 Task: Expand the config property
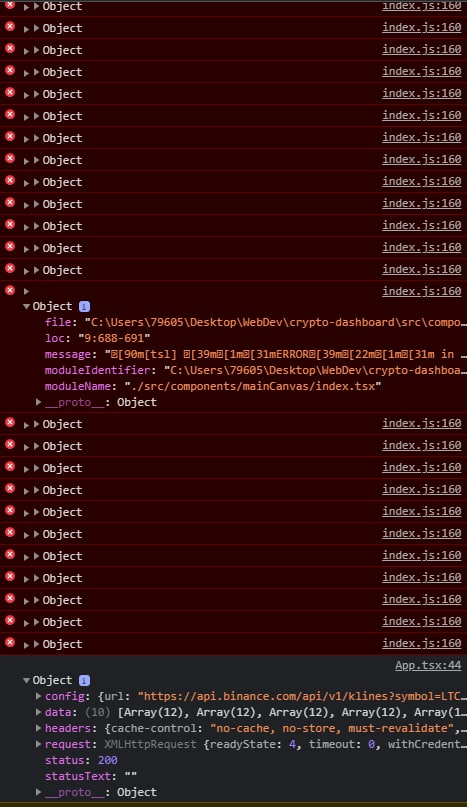pyautogui.click(x=39, y=696)
